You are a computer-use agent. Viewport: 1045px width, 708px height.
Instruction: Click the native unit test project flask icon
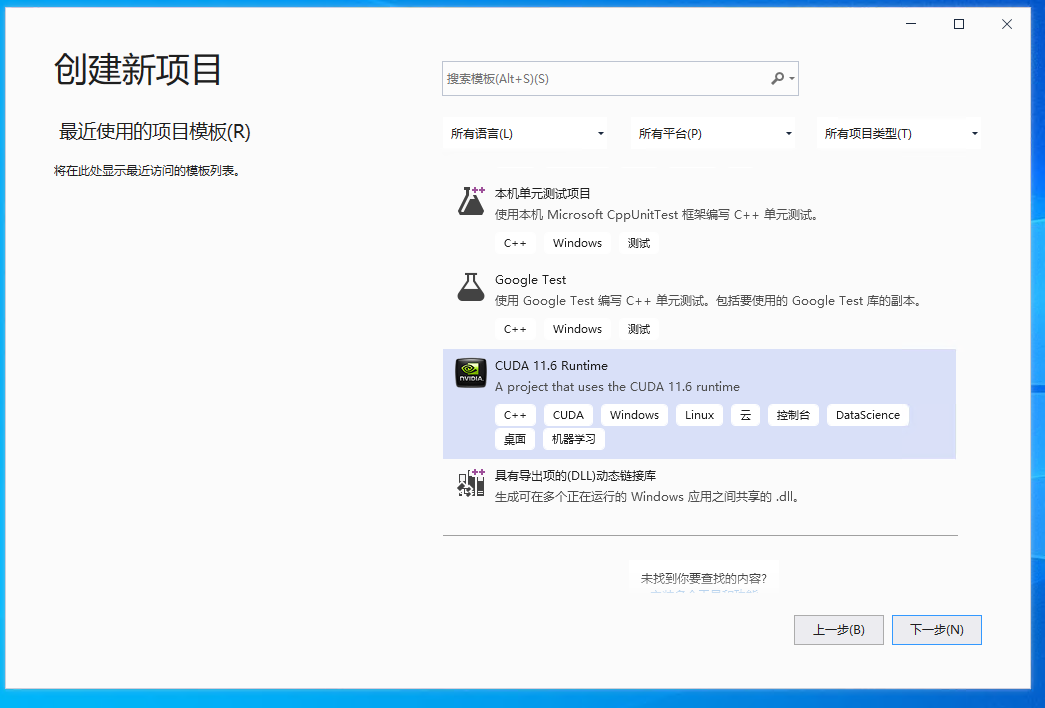click(x=471, y=201)
